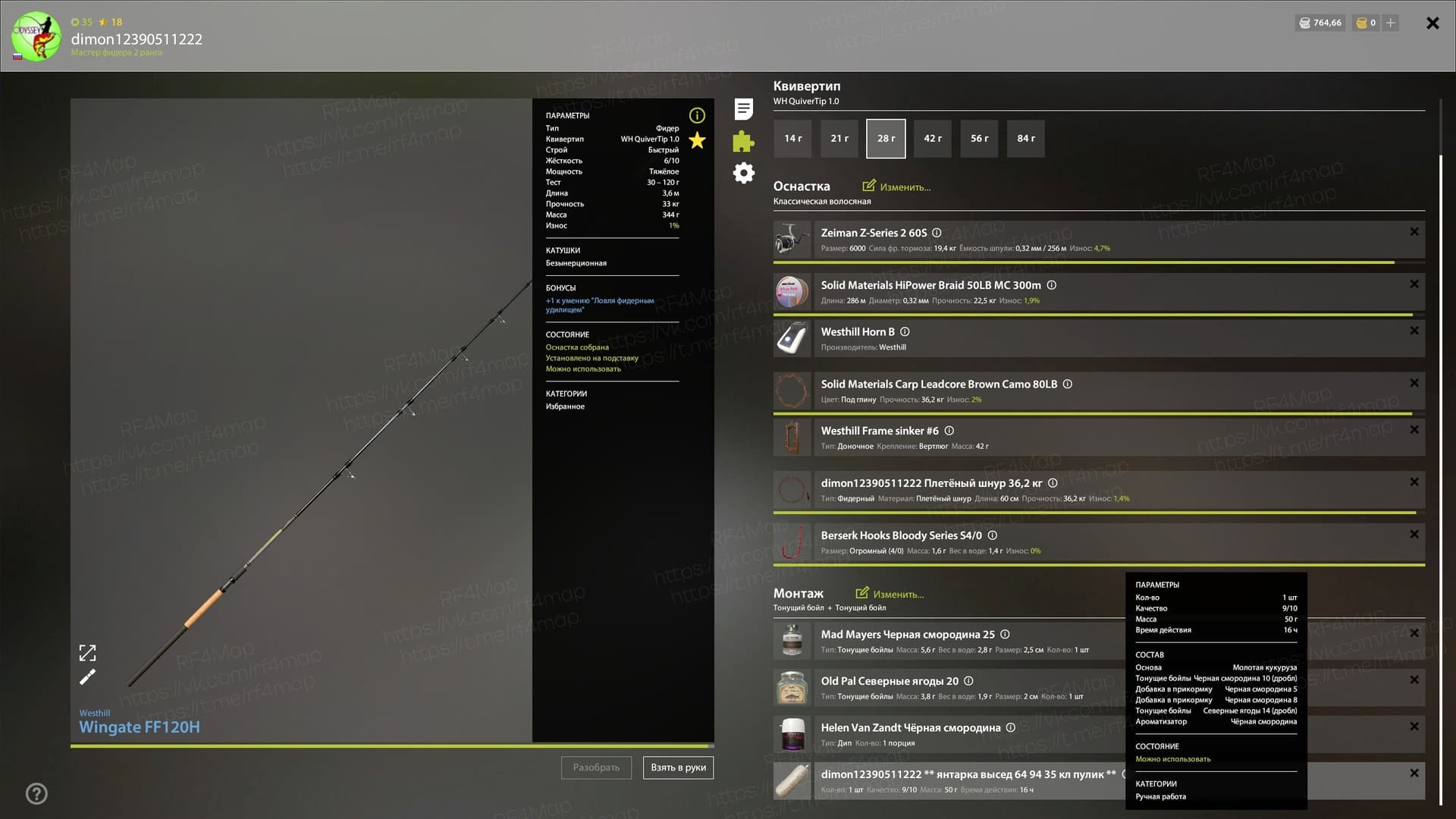
Task: Click the Взять в руки button
Action: point(678,767)
